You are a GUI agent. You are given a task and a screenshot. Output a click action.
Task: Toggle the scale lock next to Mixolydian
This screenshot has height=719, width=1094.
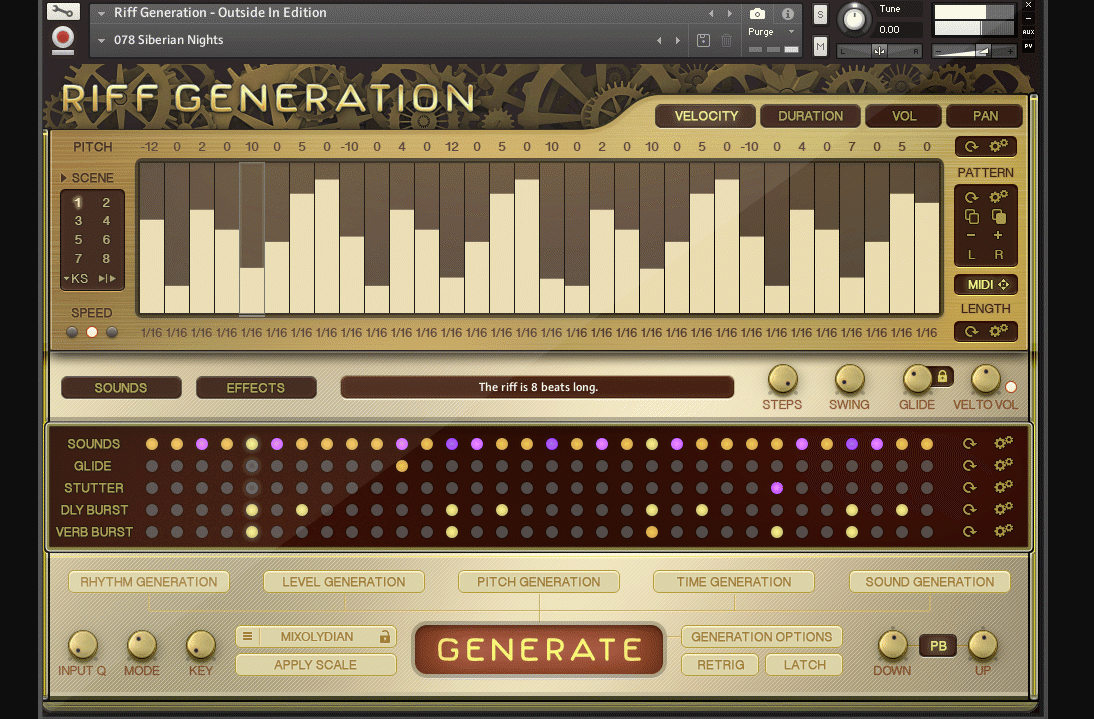click(x=384, y=636)
